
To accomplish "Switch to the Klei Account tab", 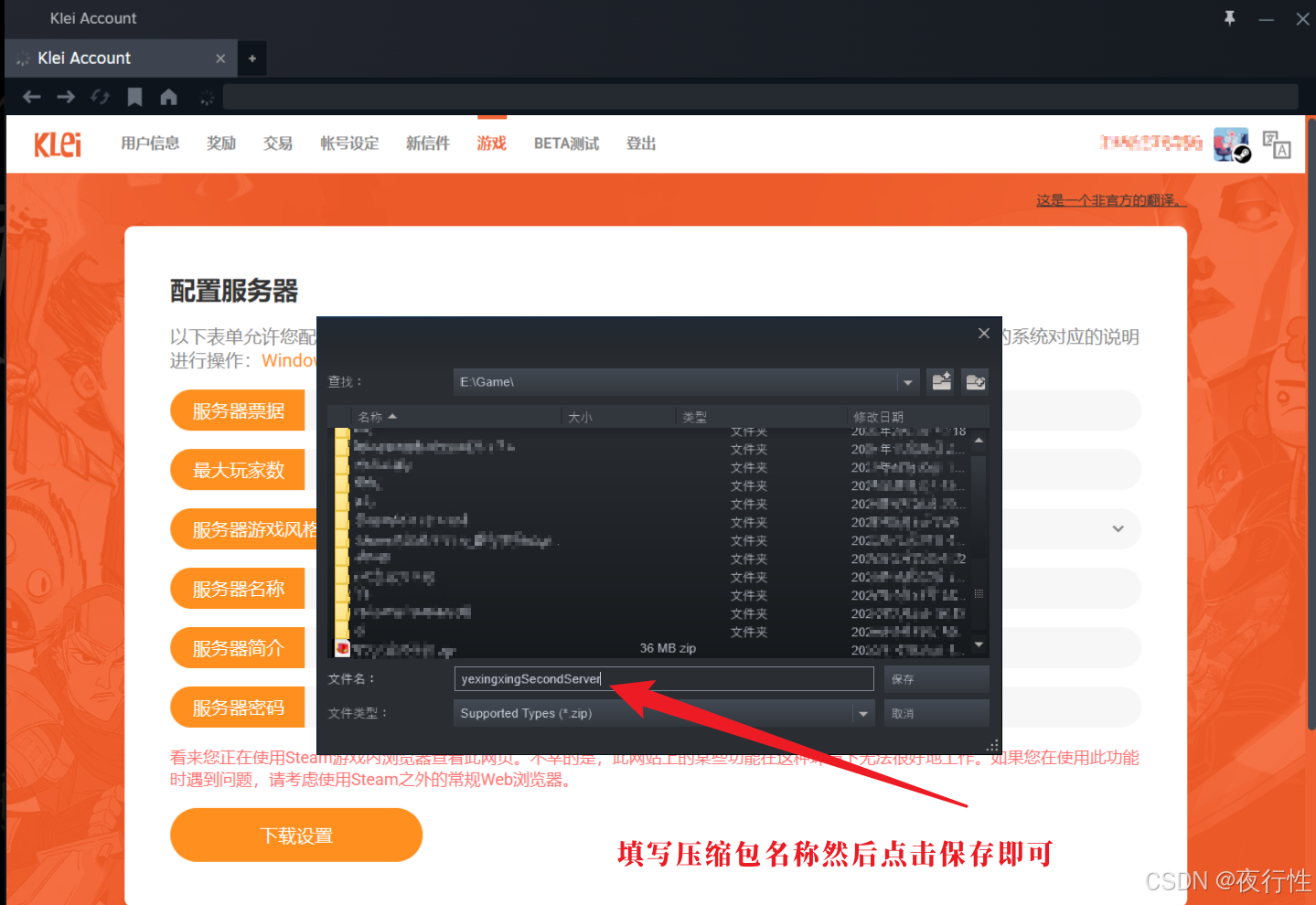I will click(121, 59).
